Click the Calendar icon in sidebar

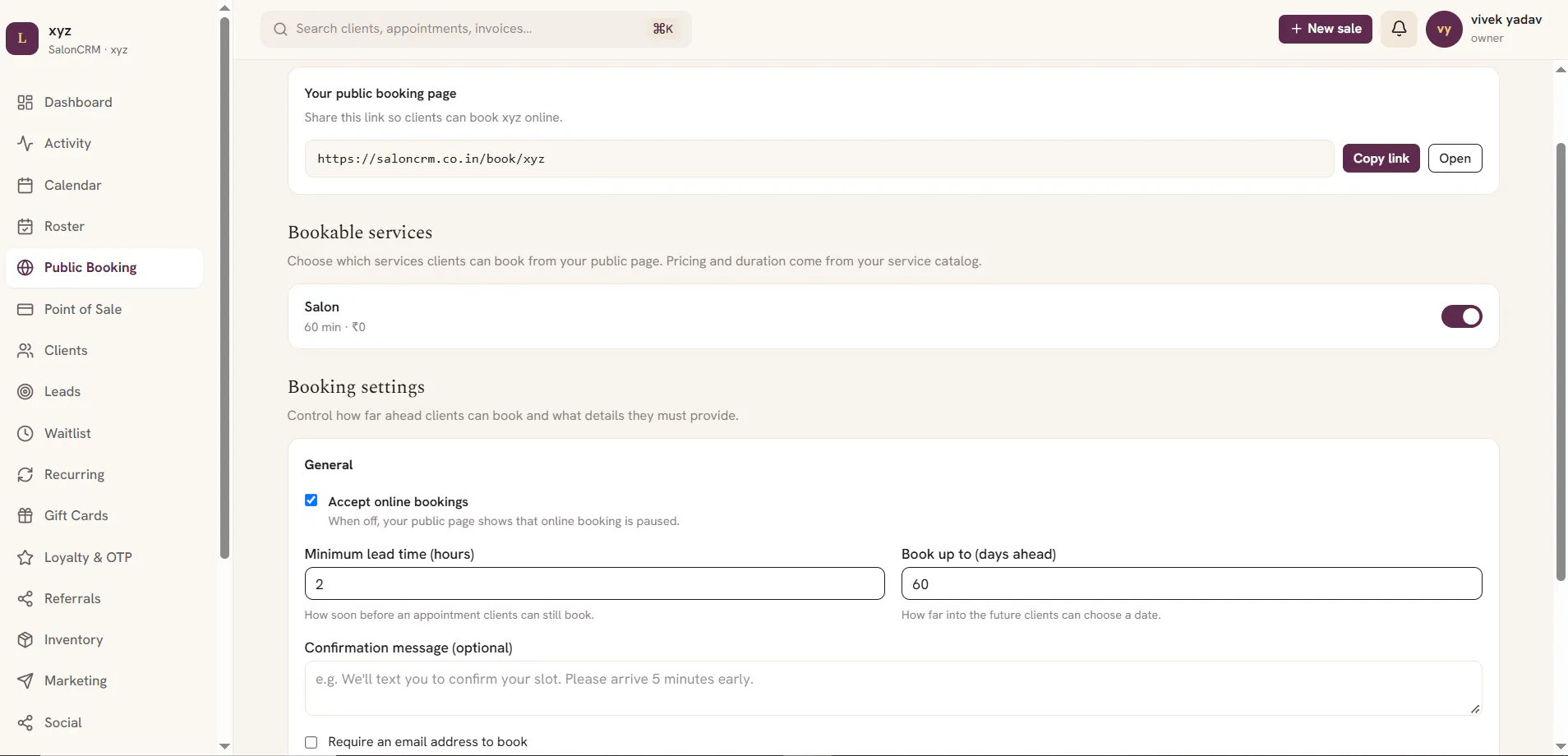25,185
